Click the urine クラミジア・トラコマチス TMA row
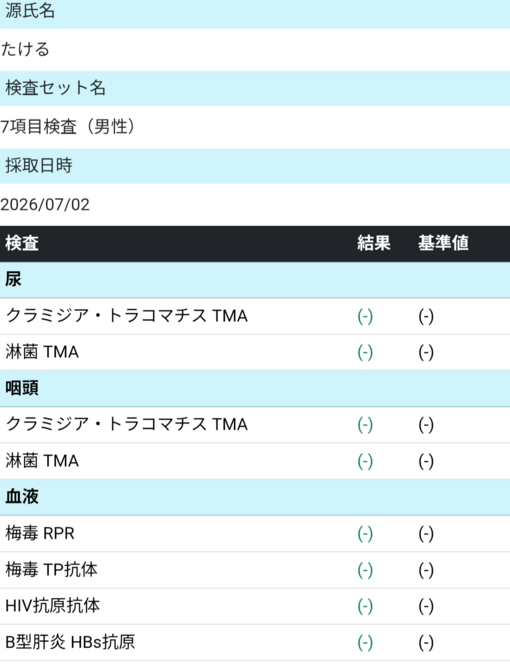This screenshot has height=666, width=510. 255,316
